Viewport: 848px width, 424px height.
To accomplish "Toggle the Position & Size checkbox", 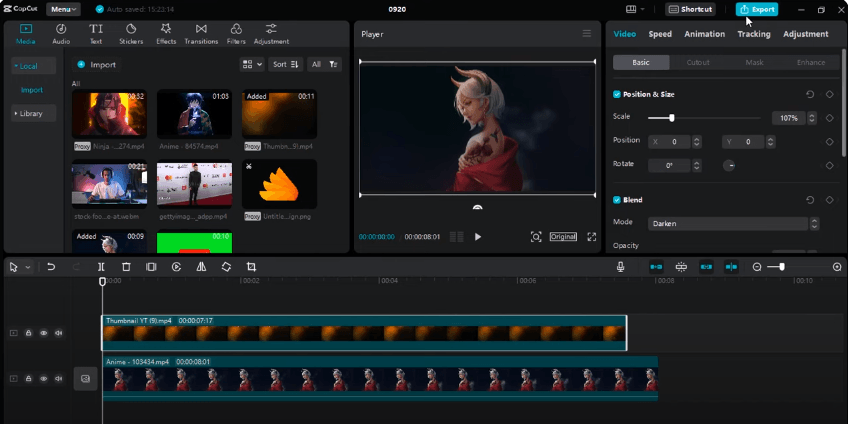I will (x=617, y=94).
